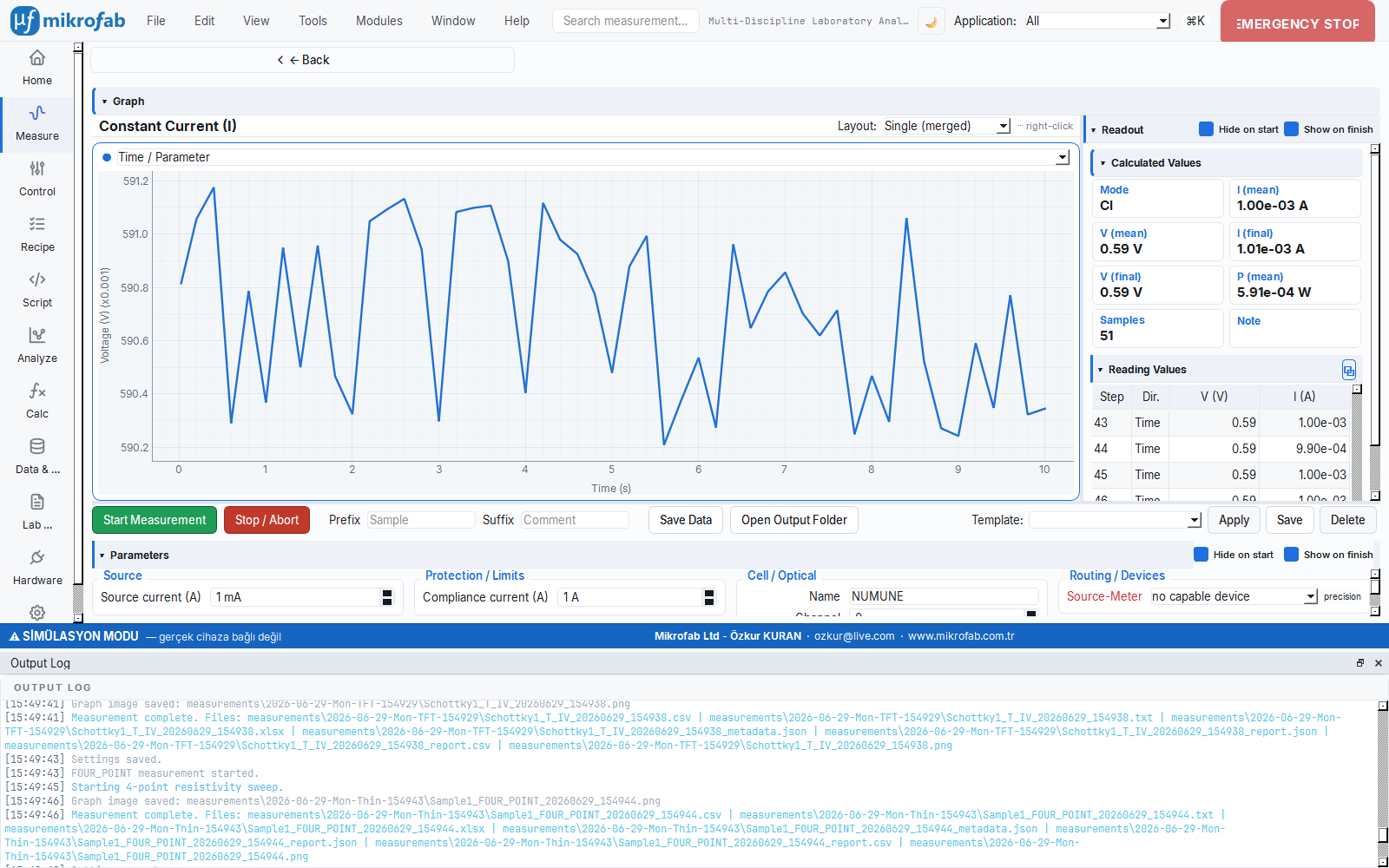Viewport: 1389px width, 868px height.
Task: Adjust the Compliance current stepper
Action: pos(709,597)
